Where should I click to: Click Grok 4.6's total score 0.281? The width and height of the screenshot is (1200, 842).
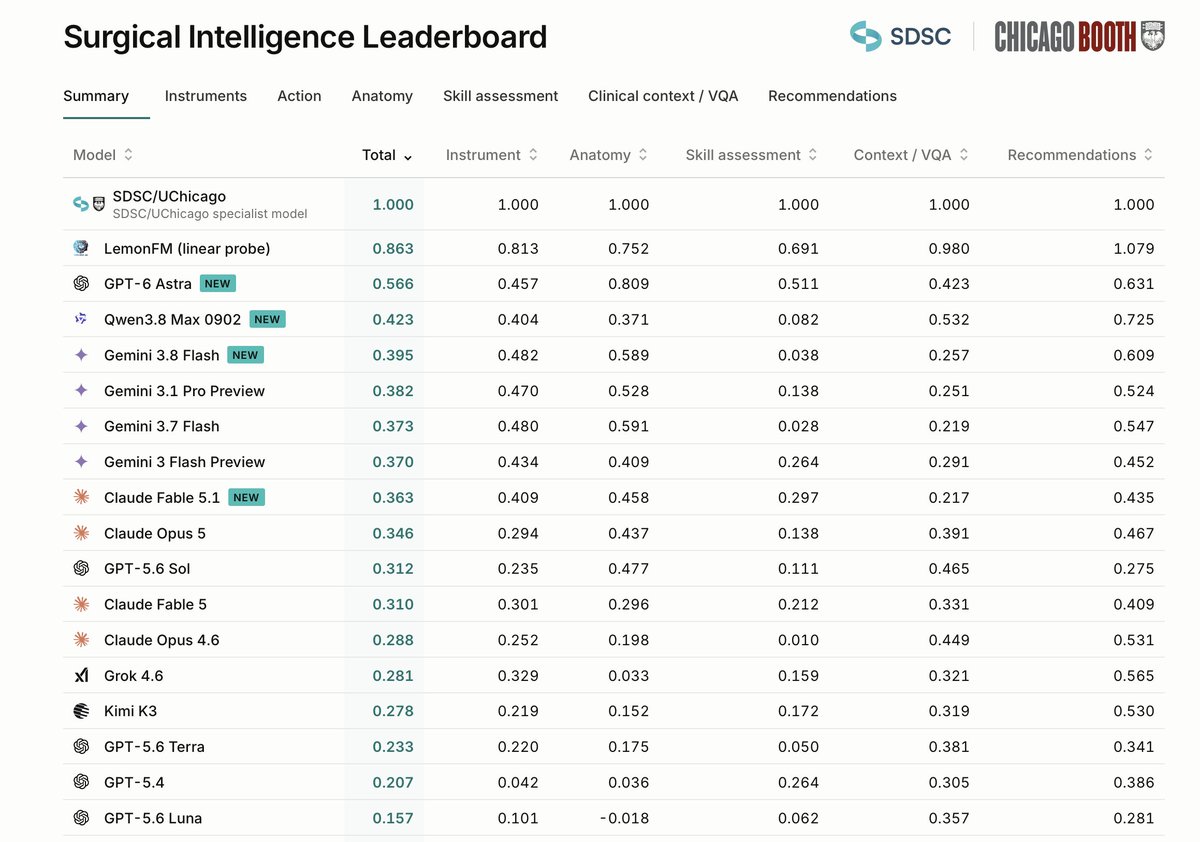[x=393, y=676]
